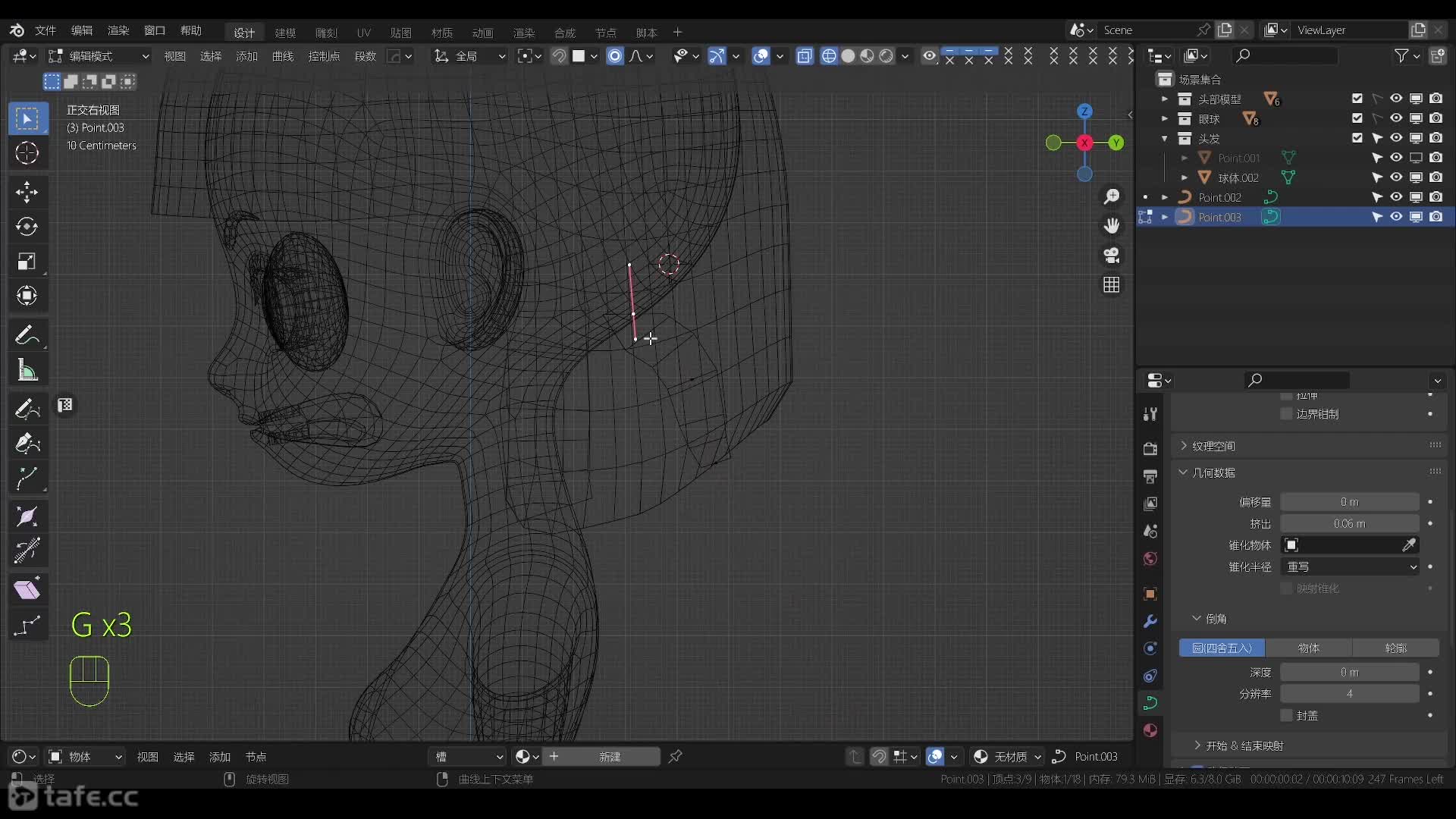Disable render camera for Point.003
Image resolution: width=1456 pixels, height=819 pixels.
click(x=1436, y=217)
